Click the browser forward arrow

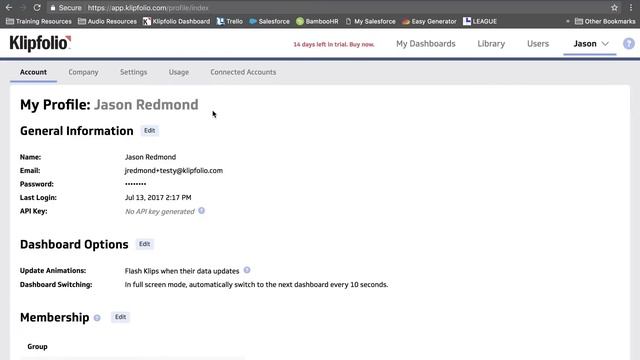click(22, 8)
